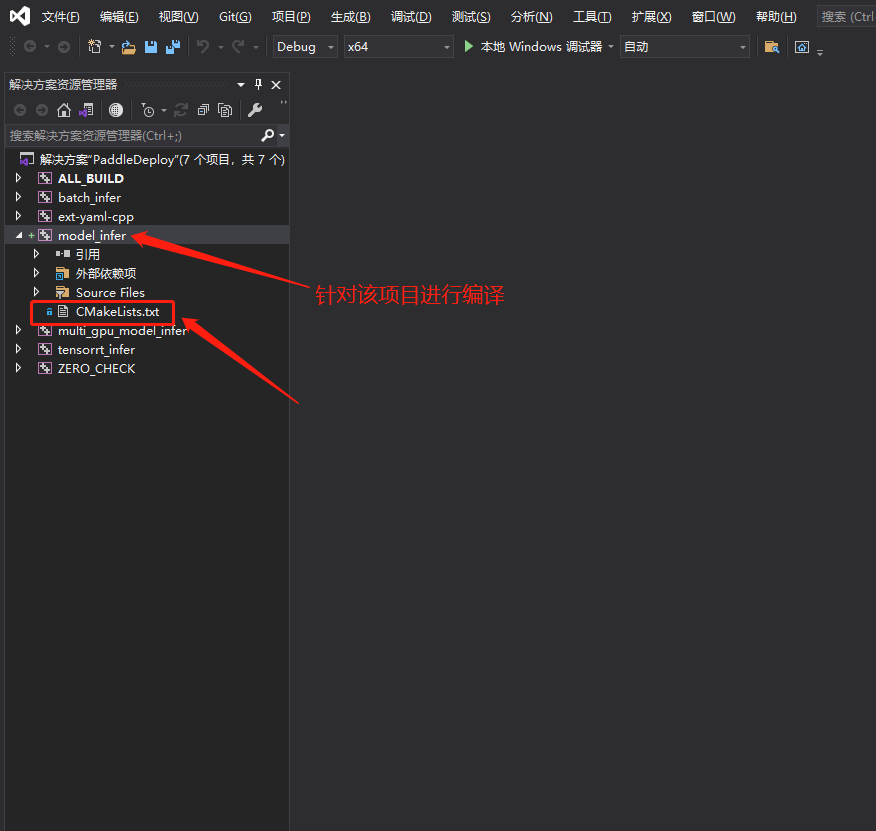Click the Show All Files icon
Screen dimensions: 876x831
[225, 110]
